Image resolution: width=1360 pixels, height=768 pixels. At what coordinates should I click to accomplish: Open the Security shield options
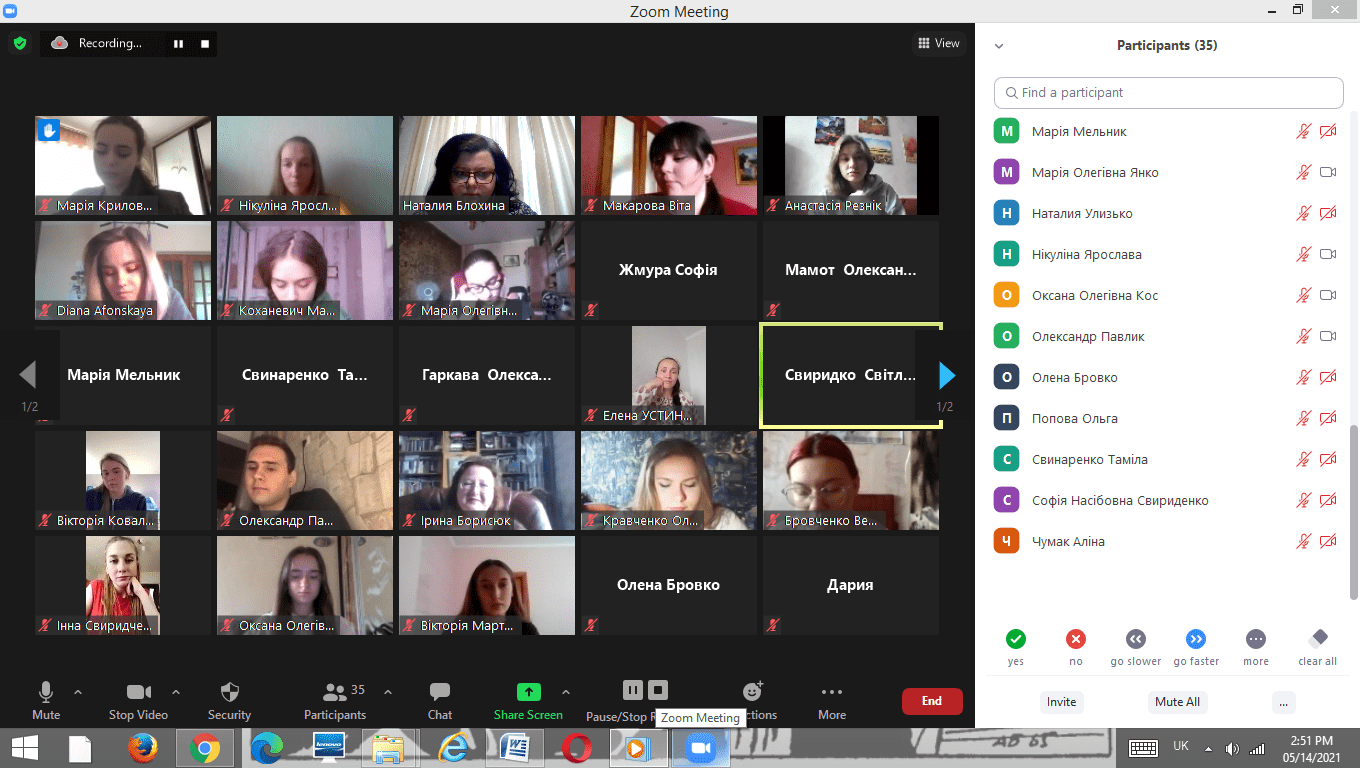pos(229,692)
